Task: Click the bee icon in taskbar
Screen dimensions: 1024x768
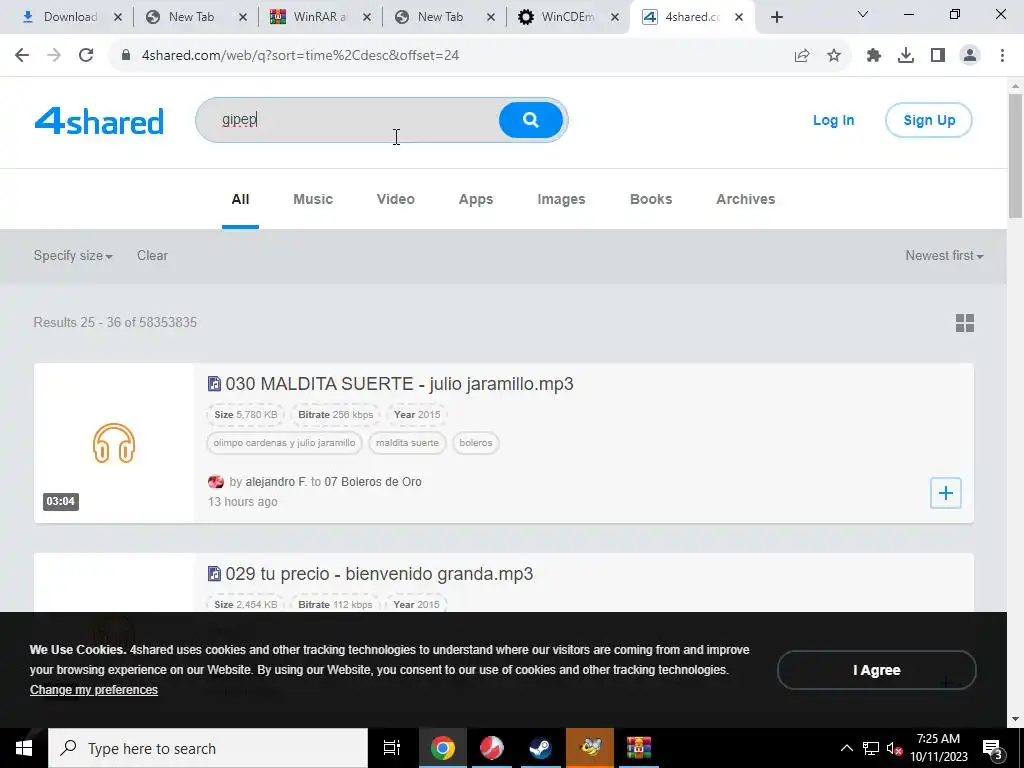Action: [x=590, y=748]
